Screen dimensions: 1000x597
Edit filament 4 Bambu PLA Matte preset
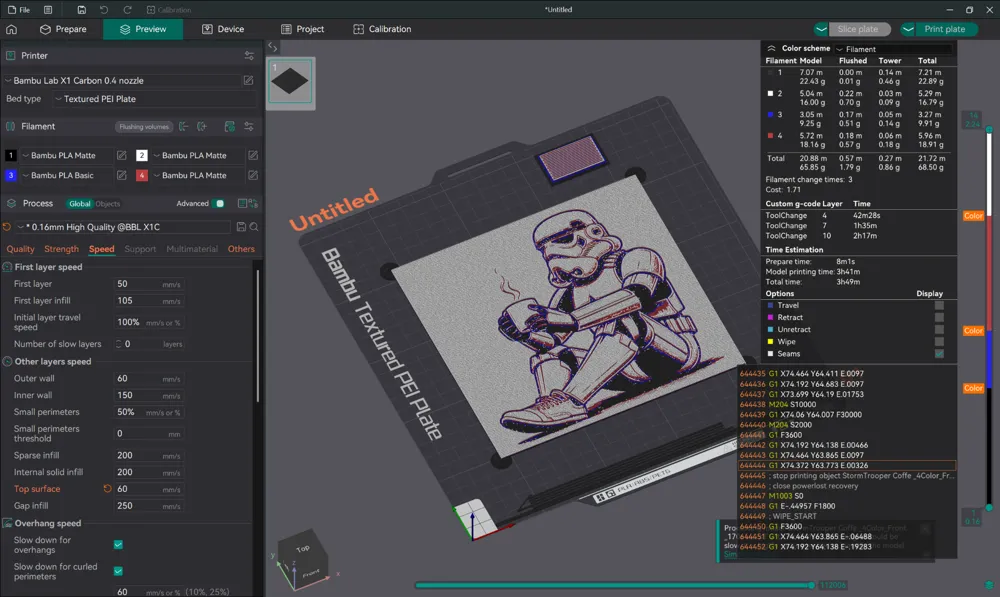[x=253, y=175]
